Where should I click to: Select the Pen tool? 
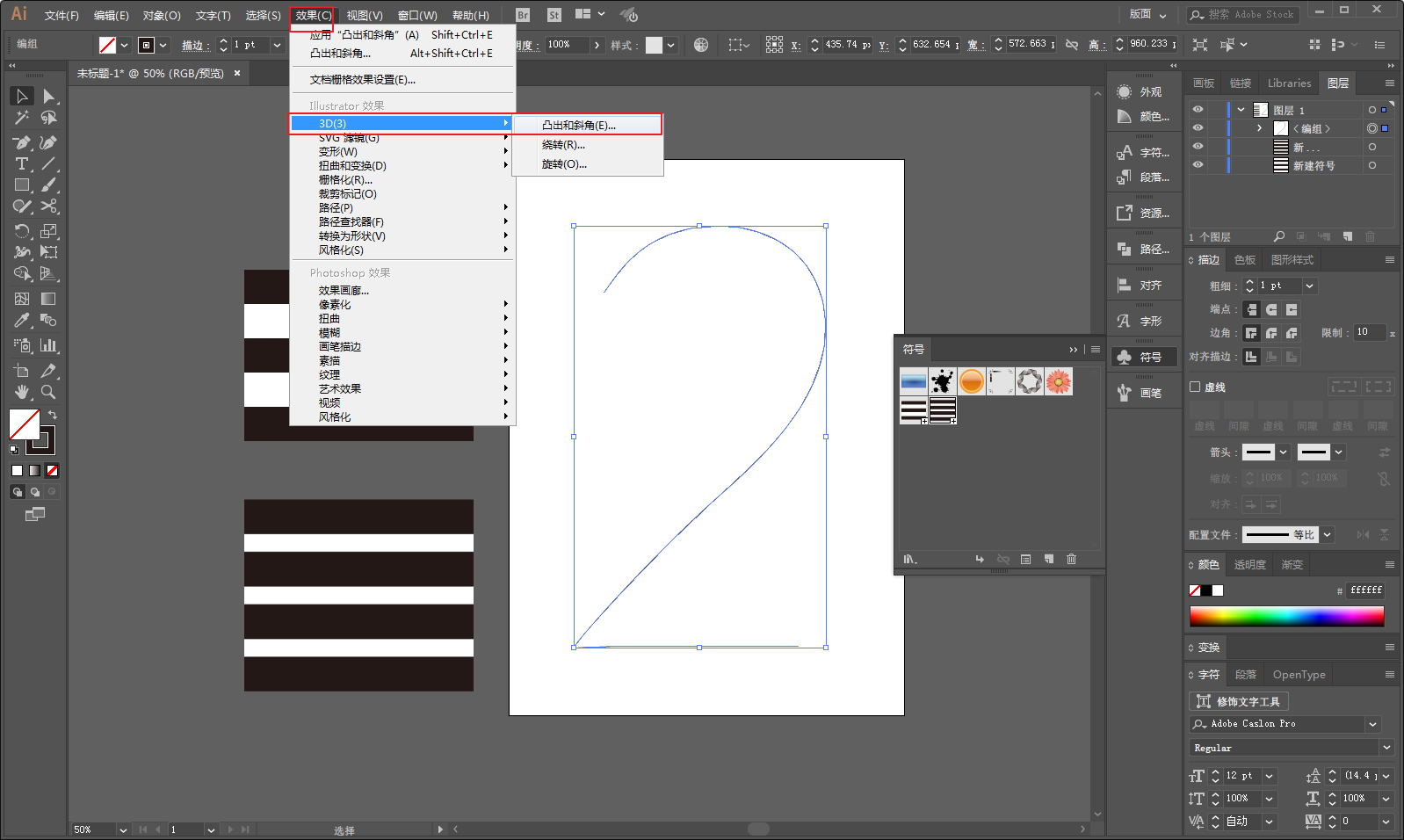22,142
